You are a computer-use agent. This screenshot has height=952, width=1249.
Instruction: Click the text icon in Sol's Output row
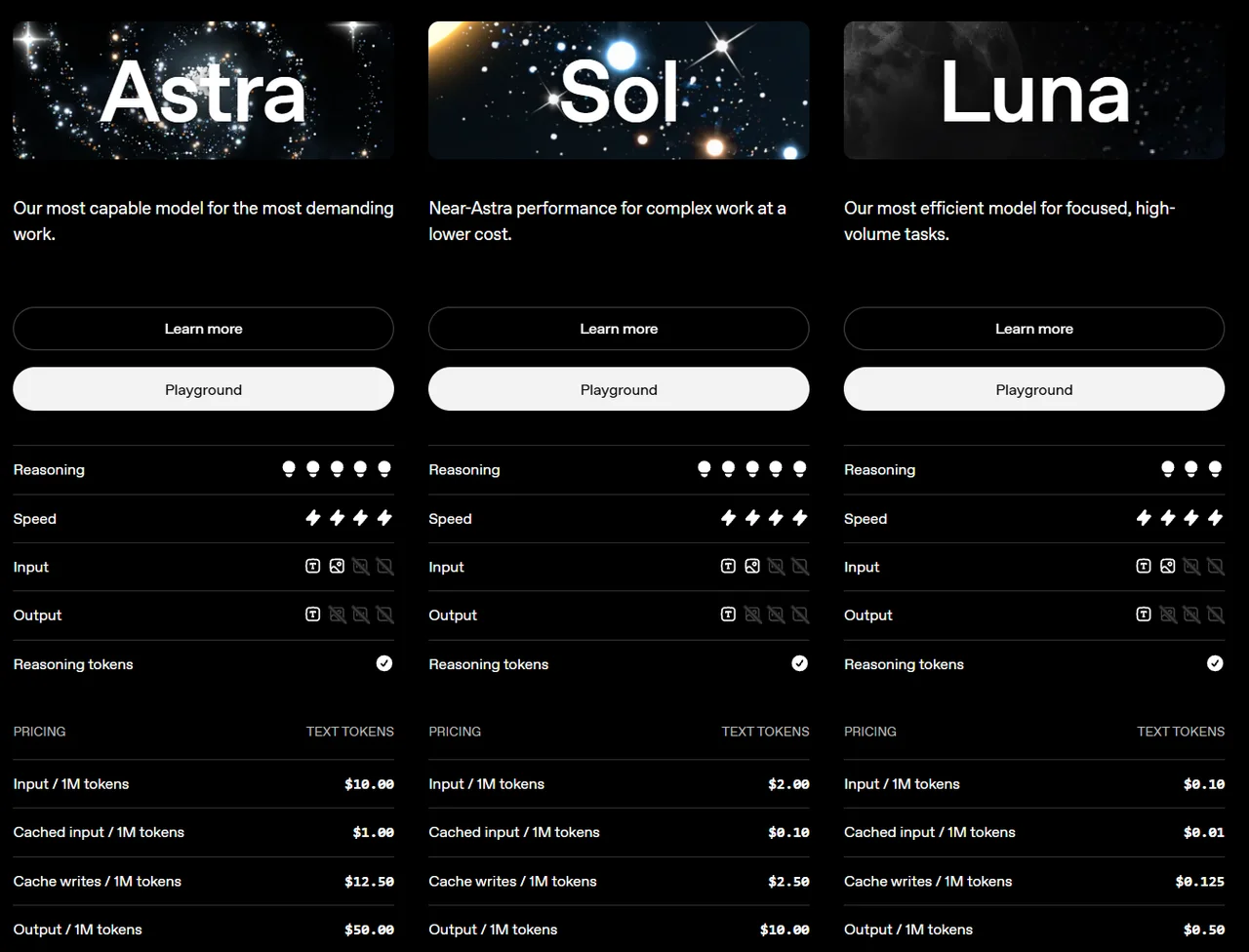(728, 615)
